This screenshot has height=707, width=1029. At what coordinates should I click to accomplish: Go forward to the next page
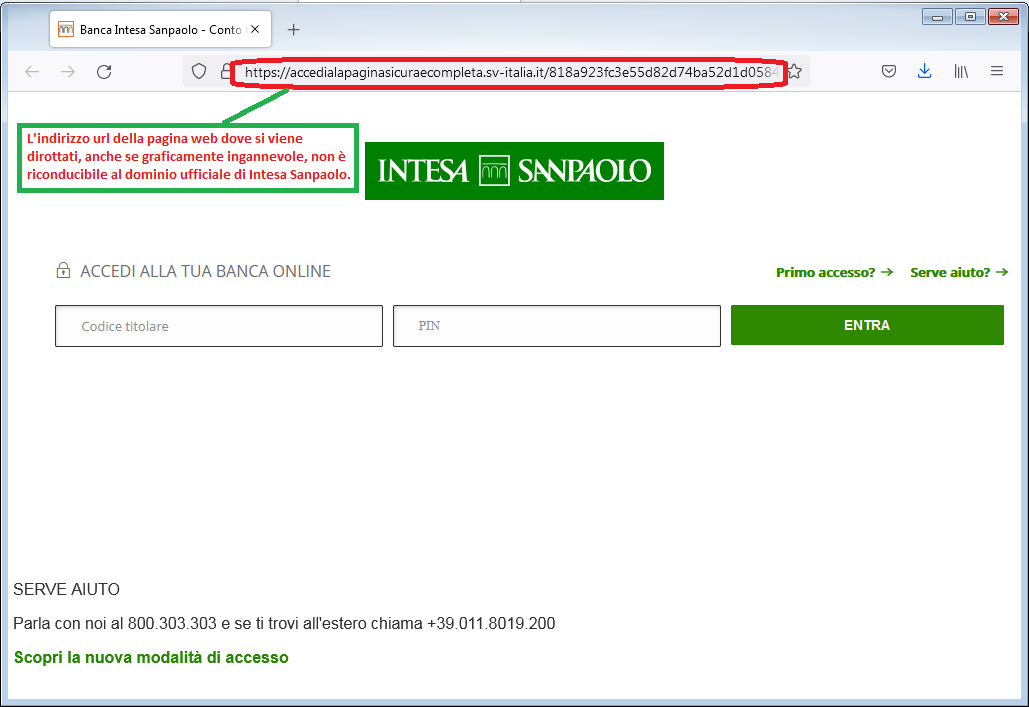click(68, 72)
